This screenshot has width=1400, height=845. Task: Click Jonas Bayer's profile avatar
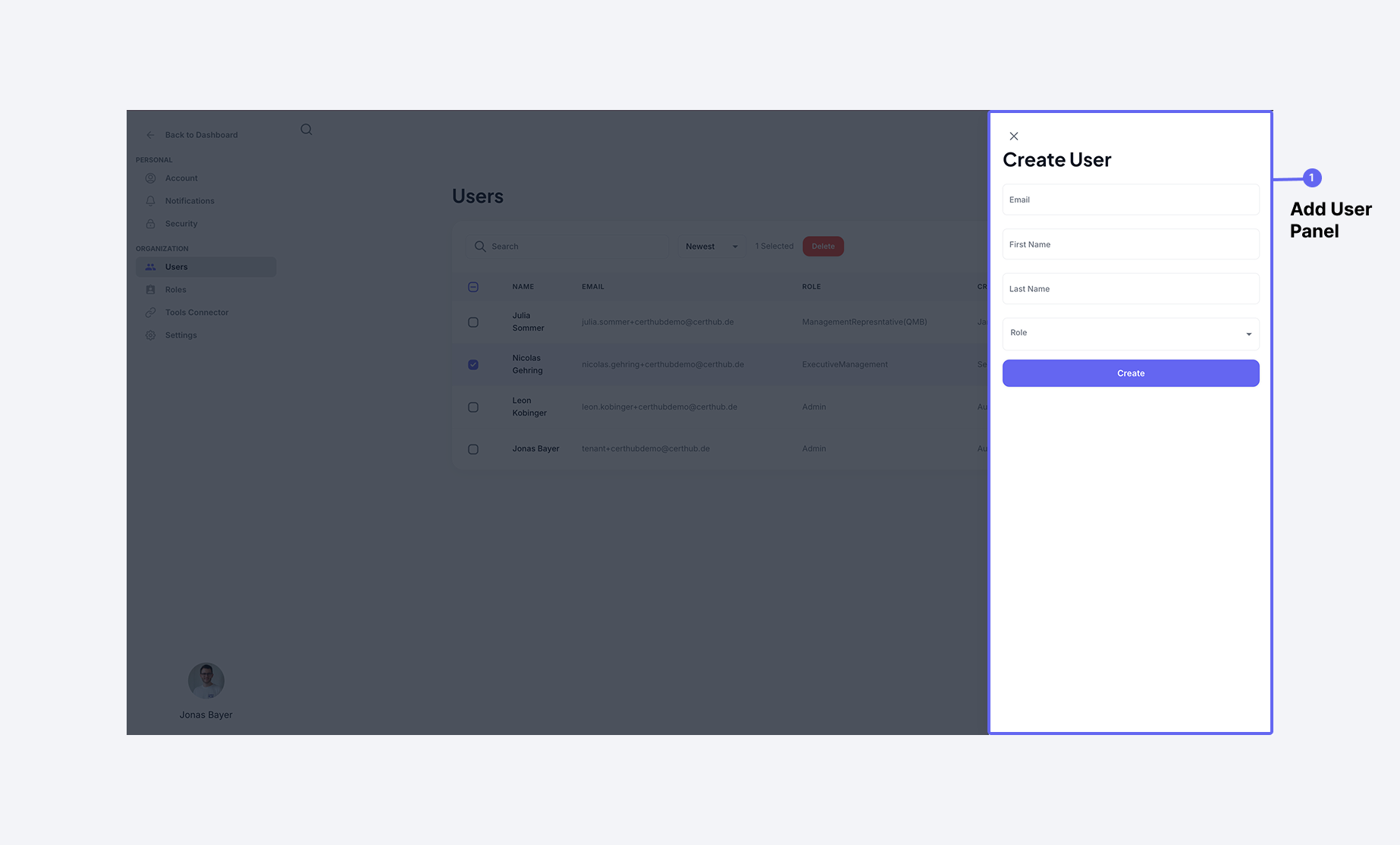click(x=206, y=680)
